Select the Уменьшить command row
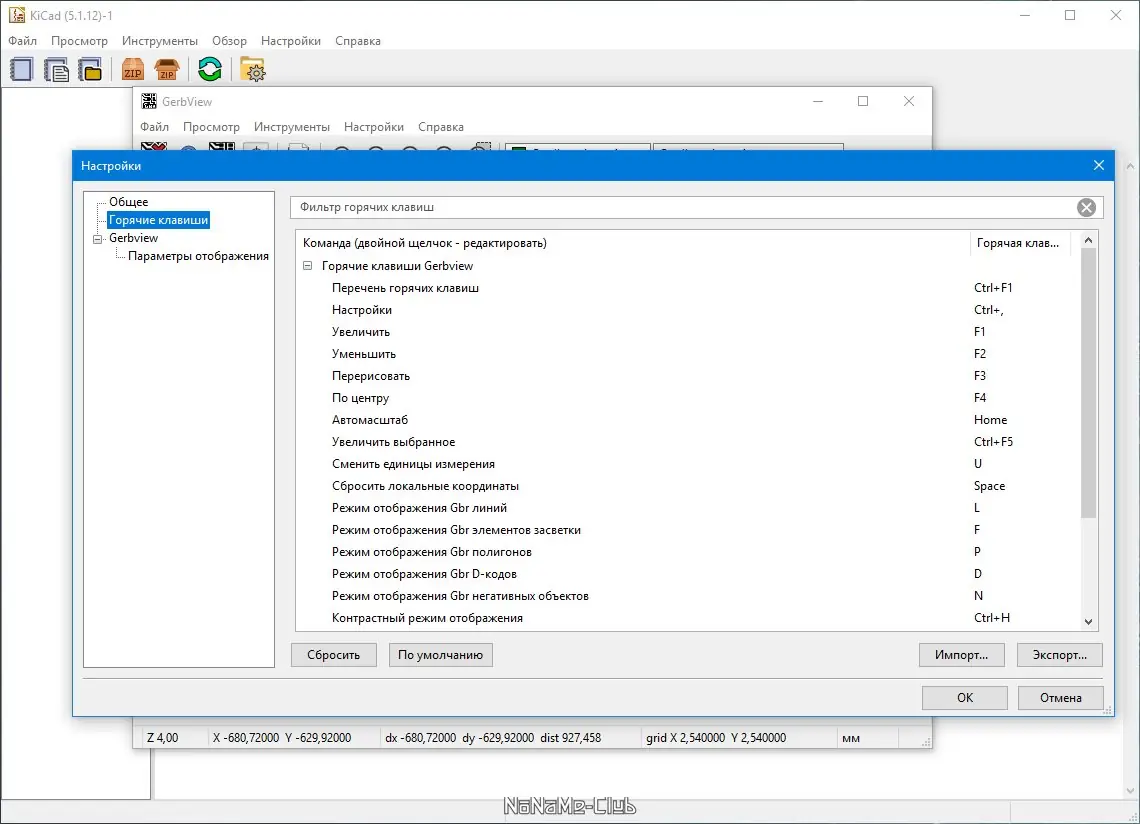The image size is (1140, 824). coord(689,354)
